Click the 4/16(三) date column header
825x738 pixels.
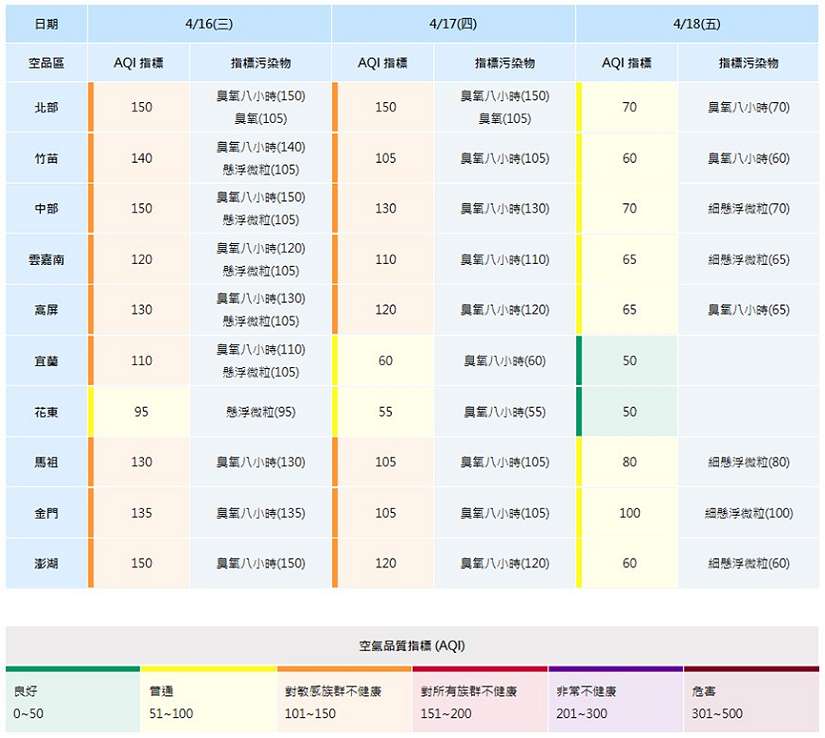[x=209, y=23]
